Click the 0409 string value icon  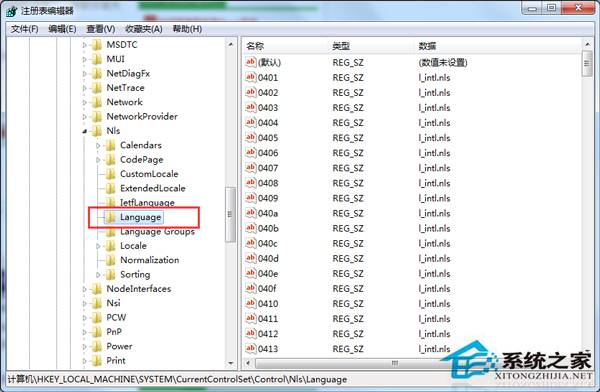click(x=251, y=198)
